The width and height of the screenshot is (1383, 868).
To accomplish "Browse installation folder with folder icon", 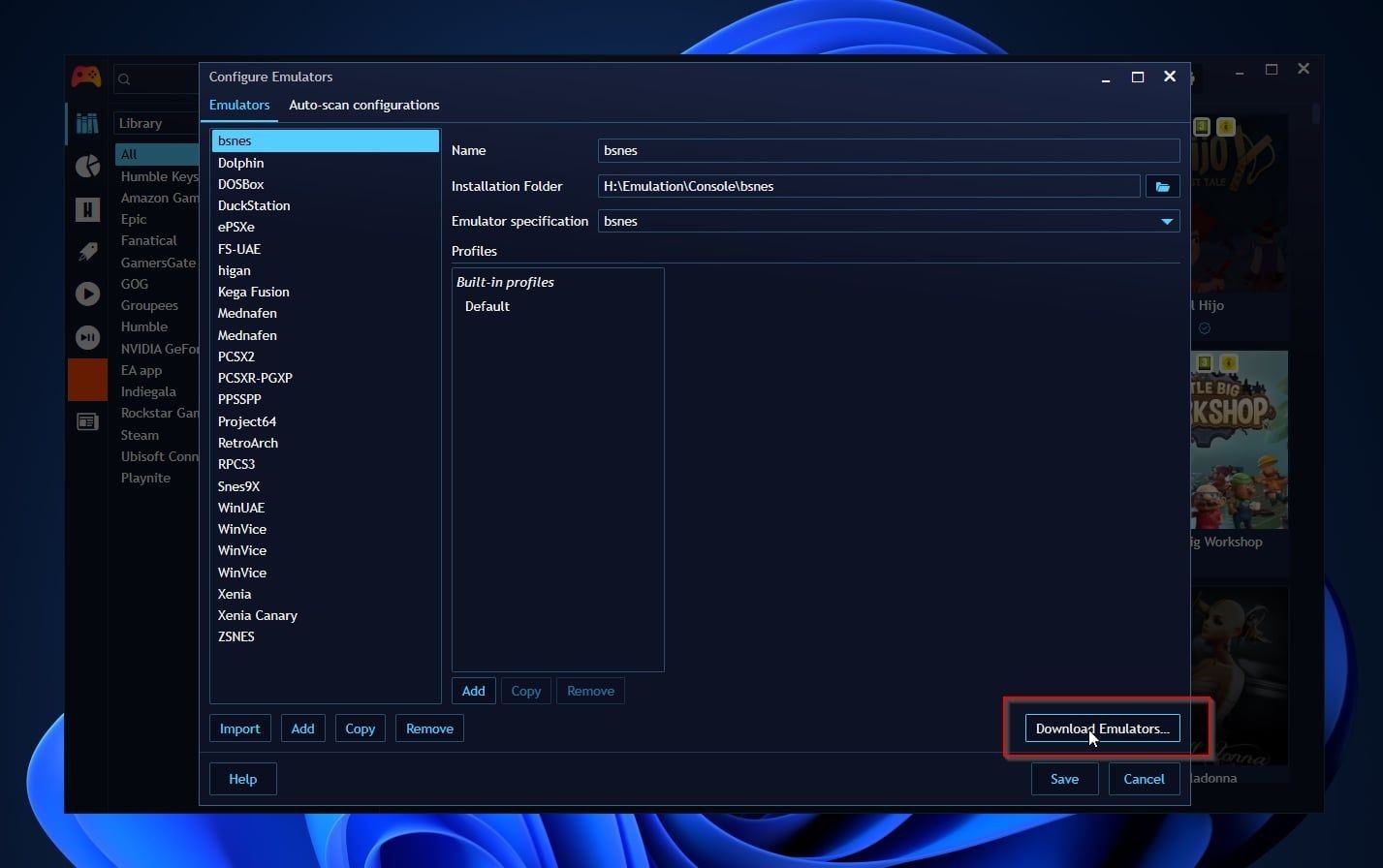I will tap(1162, 186).
